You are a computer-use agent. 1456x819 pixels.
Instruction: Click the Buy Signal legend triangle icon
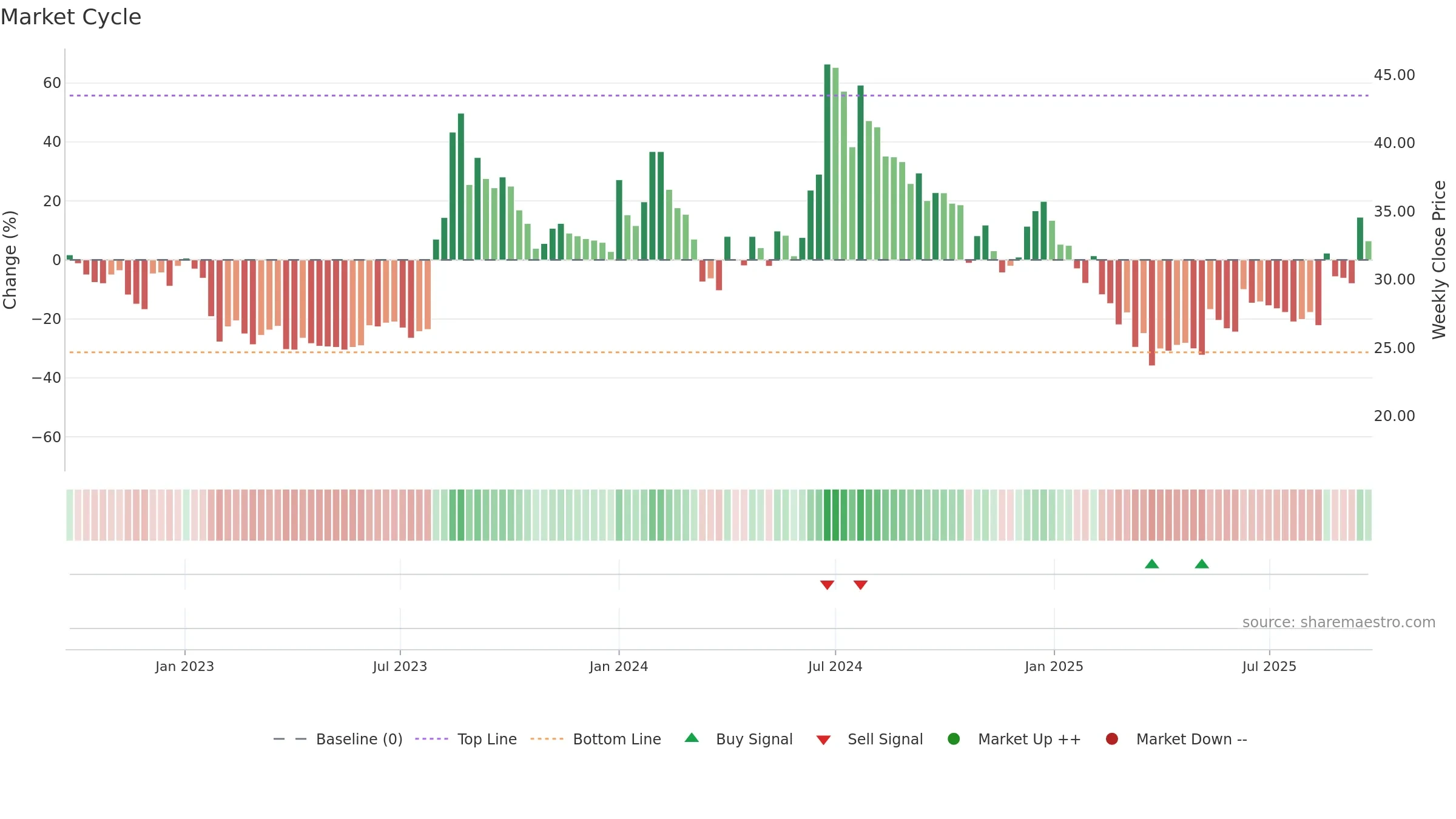pyautogui.click(x=692, y=738)
